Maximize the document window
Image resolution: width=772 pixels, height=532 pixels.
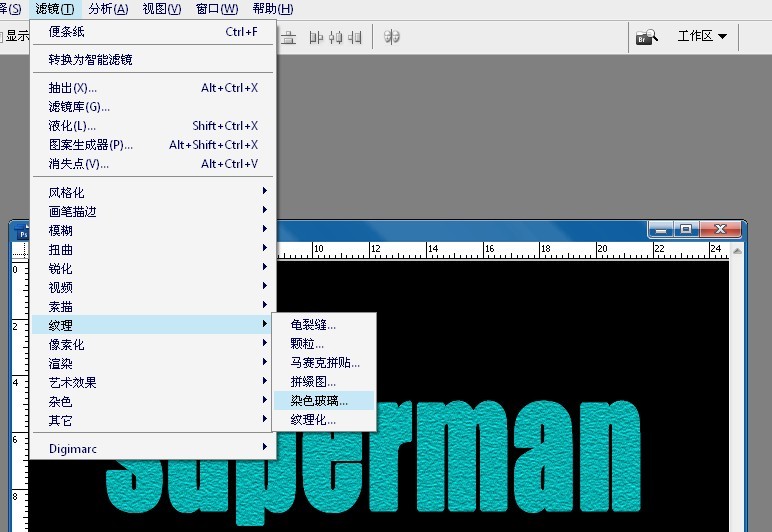pos(686,229)
